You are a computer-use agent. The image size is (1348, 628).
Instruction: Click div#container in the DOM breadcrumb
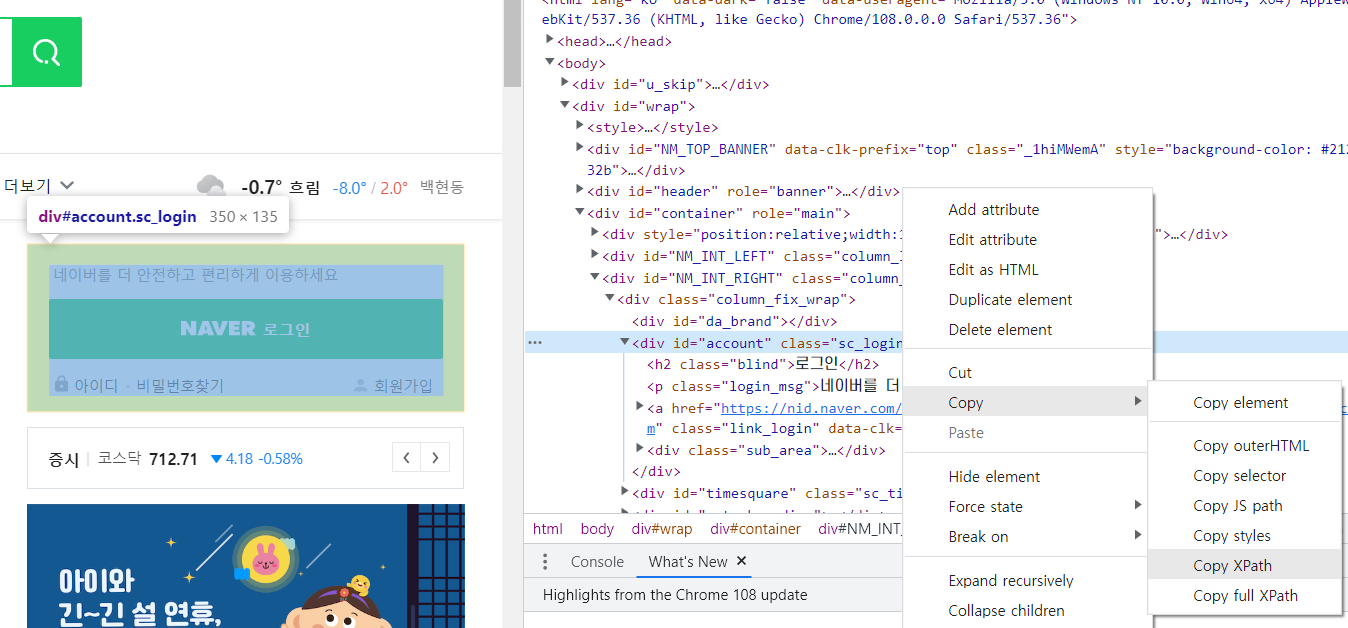point(755,529)
